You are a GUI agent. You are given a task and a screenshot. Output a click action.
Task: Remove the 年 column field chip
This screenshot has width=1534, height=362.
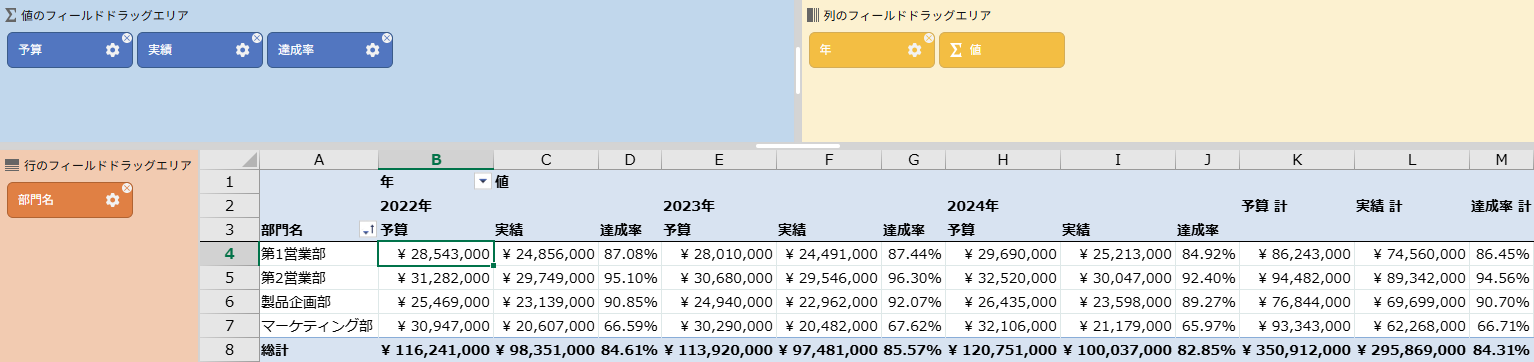[929, 38]
